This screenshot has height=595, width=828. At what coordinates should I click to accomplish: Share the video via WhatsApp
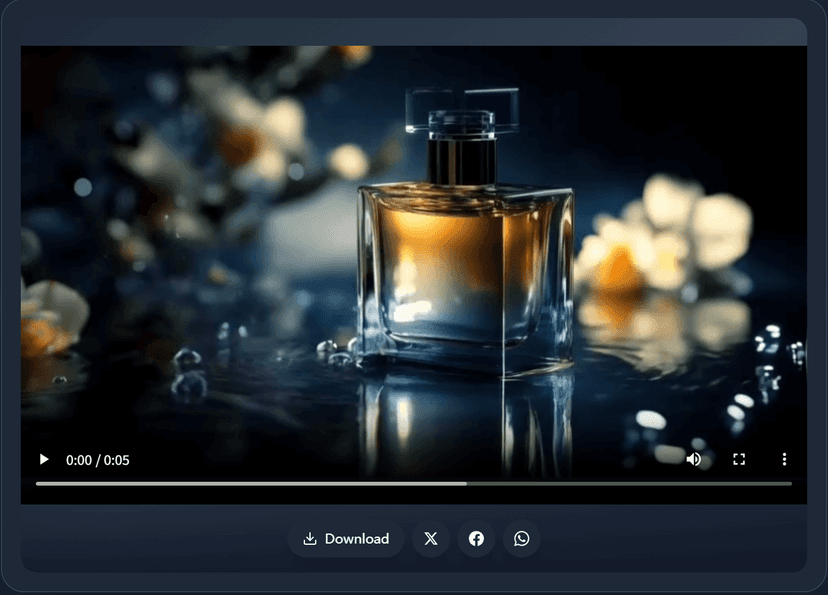click(x=522, y=539)
